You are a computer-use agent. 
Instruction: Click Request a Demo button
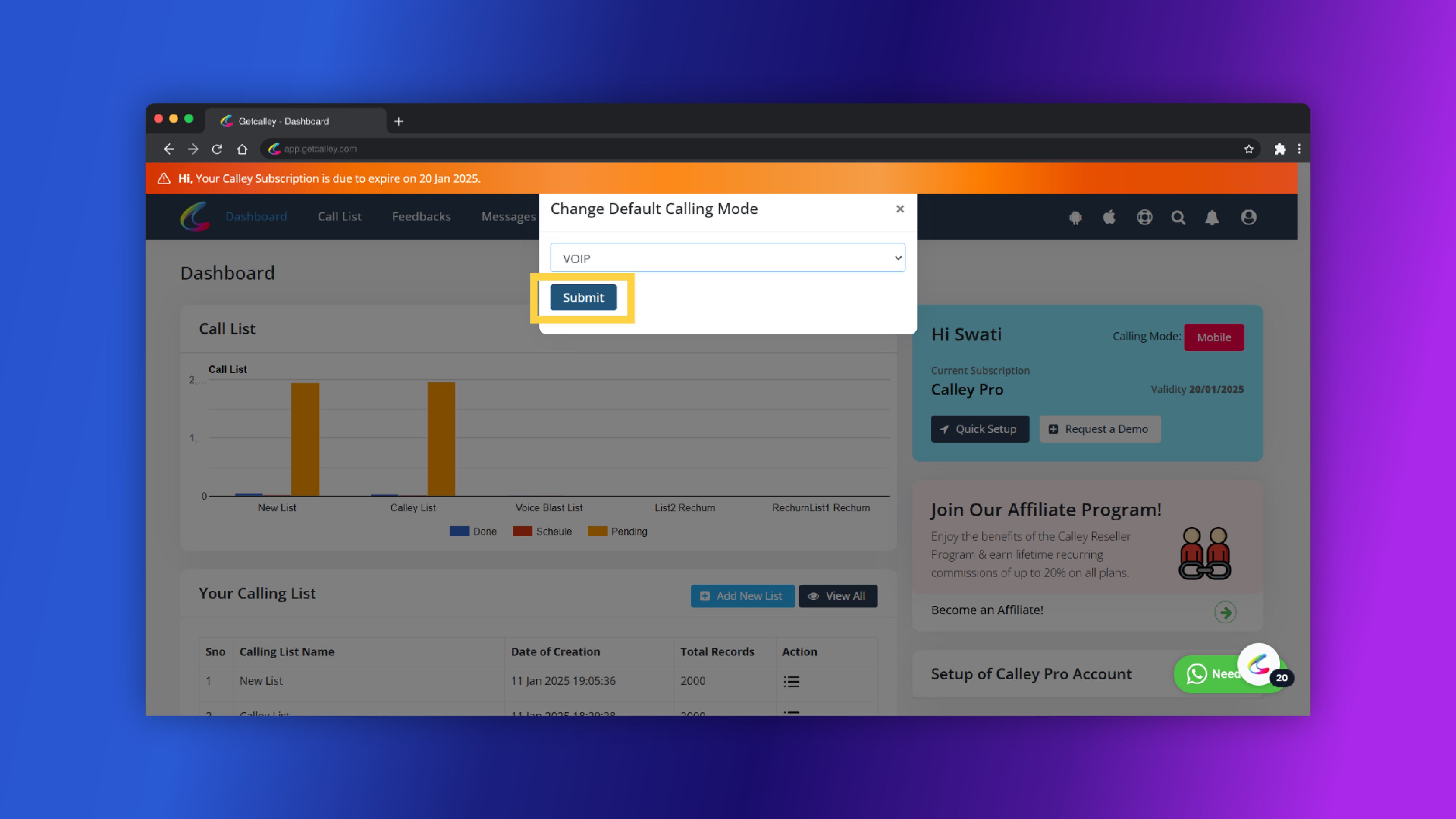(1100, 429)
